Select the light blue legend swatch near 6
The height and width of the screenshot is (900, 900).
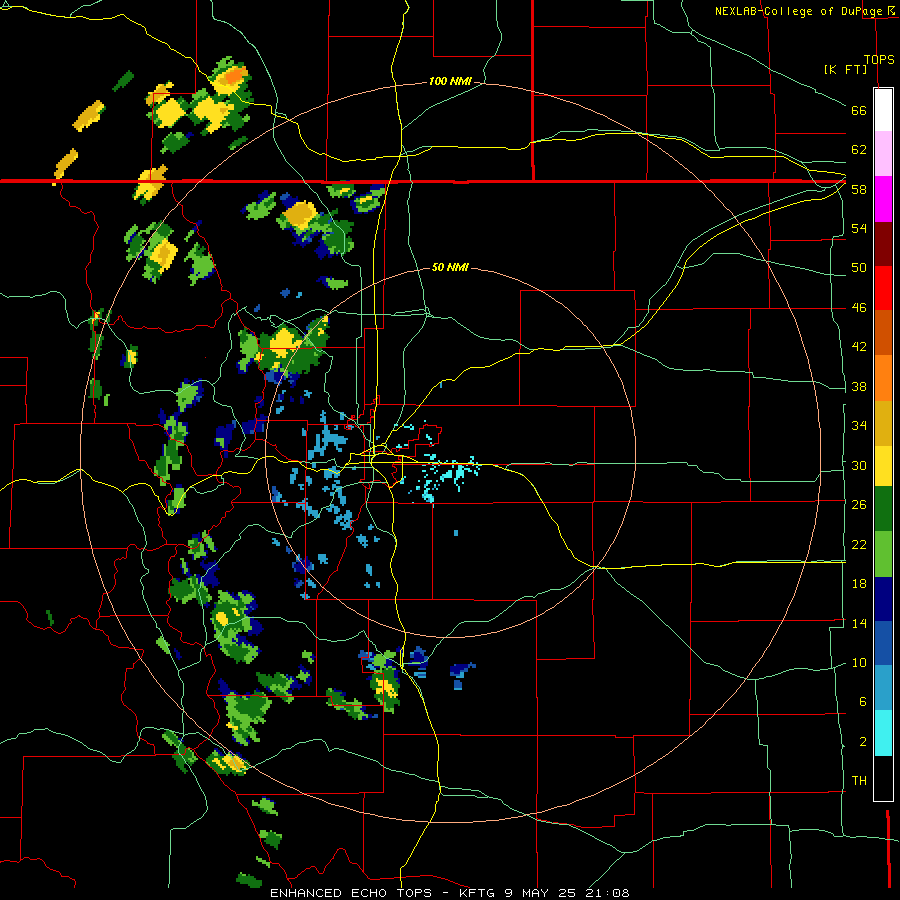(883, 688)
